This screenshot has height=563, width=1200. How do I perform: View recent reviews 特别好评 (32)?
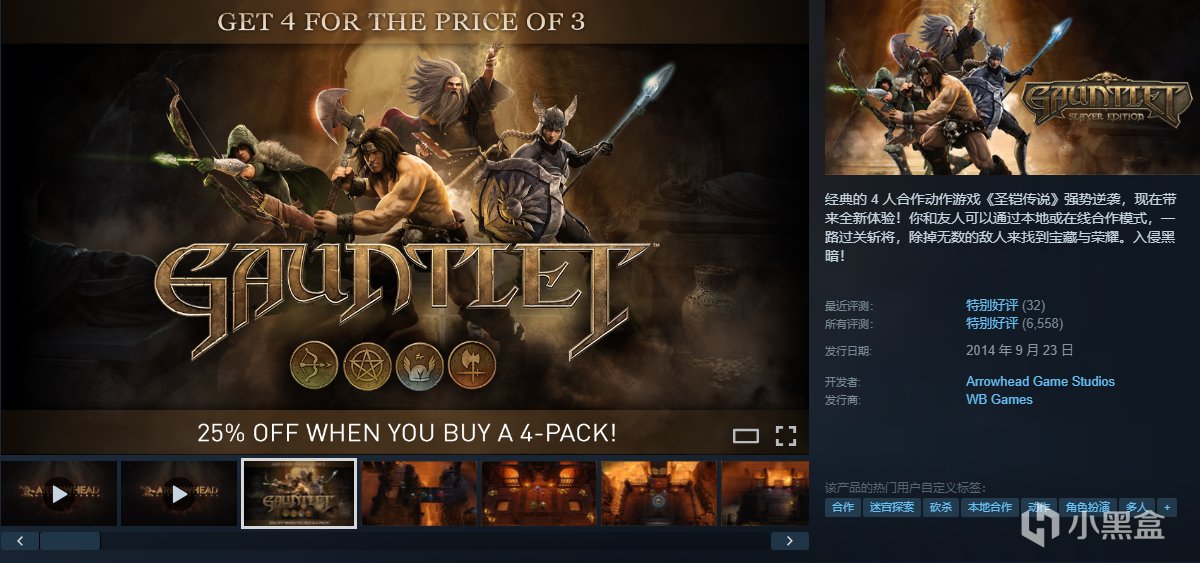1005,305
